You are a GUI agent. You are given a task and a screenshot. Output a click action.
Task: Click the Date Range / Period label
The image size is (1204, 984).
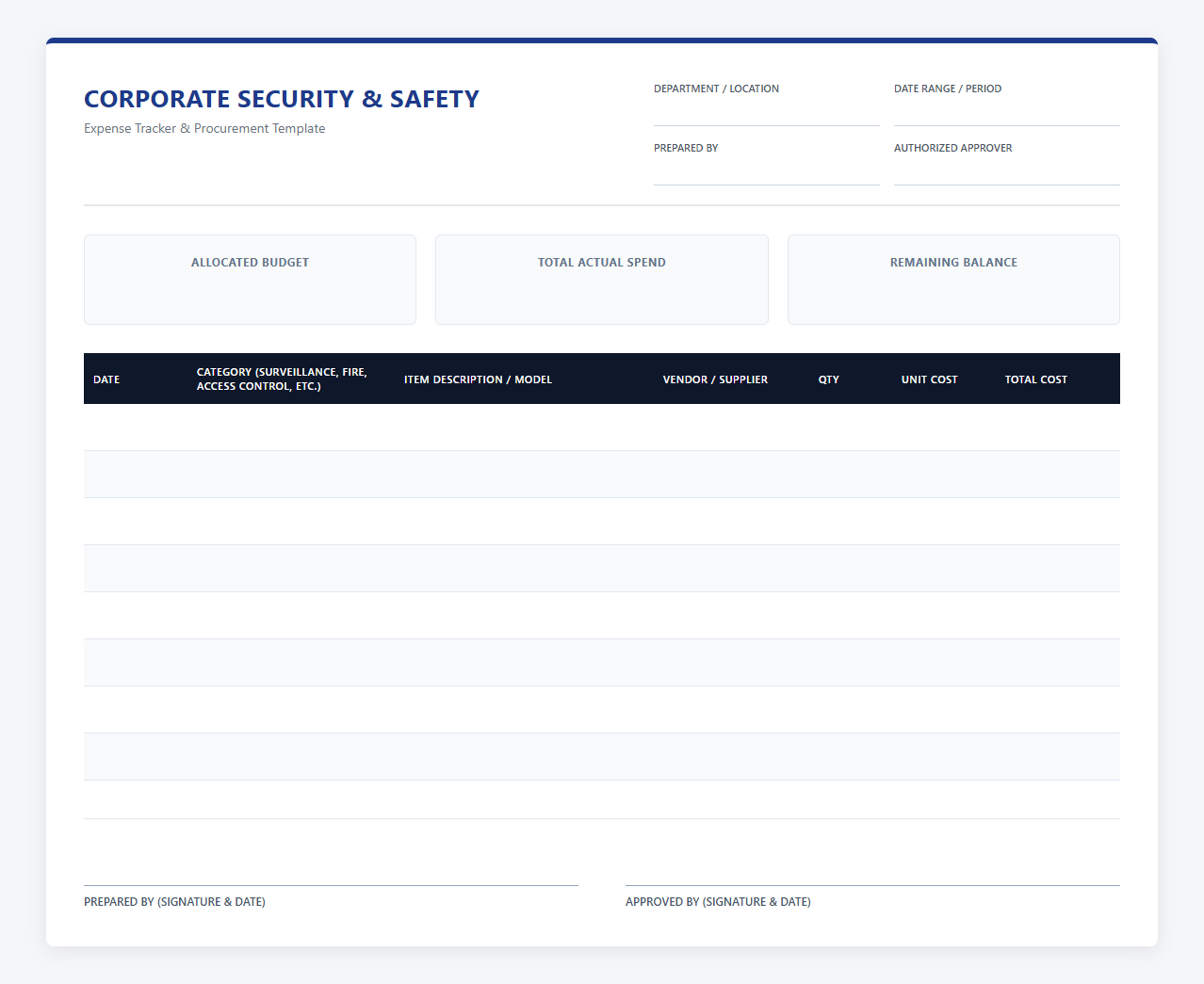(x=948, y=89)
